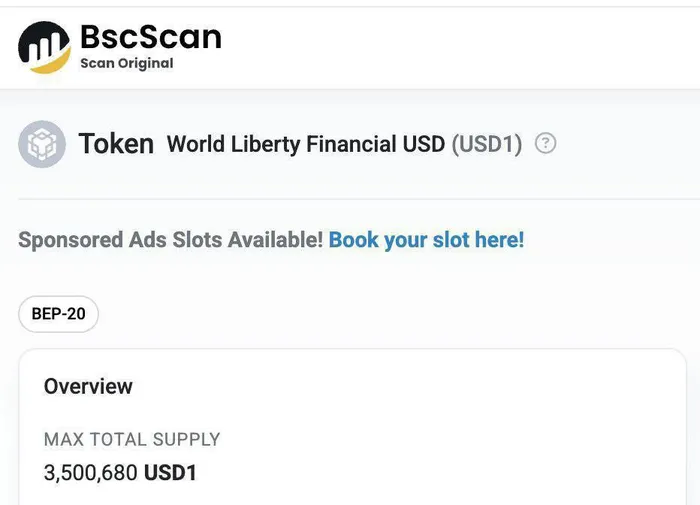The width and height of the screenshot is (700, 505).
Task: Click the Overview card heading
Action: (88, 386)
